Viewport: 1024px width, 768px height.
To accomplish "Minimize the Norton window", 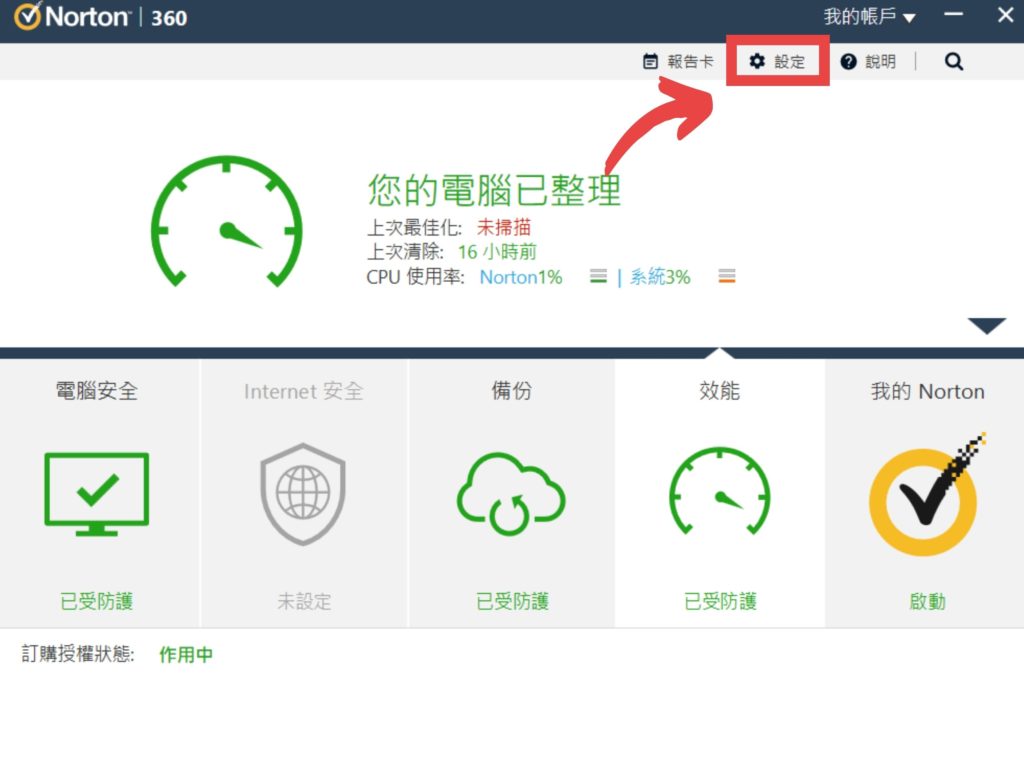I will coord(953,14).
